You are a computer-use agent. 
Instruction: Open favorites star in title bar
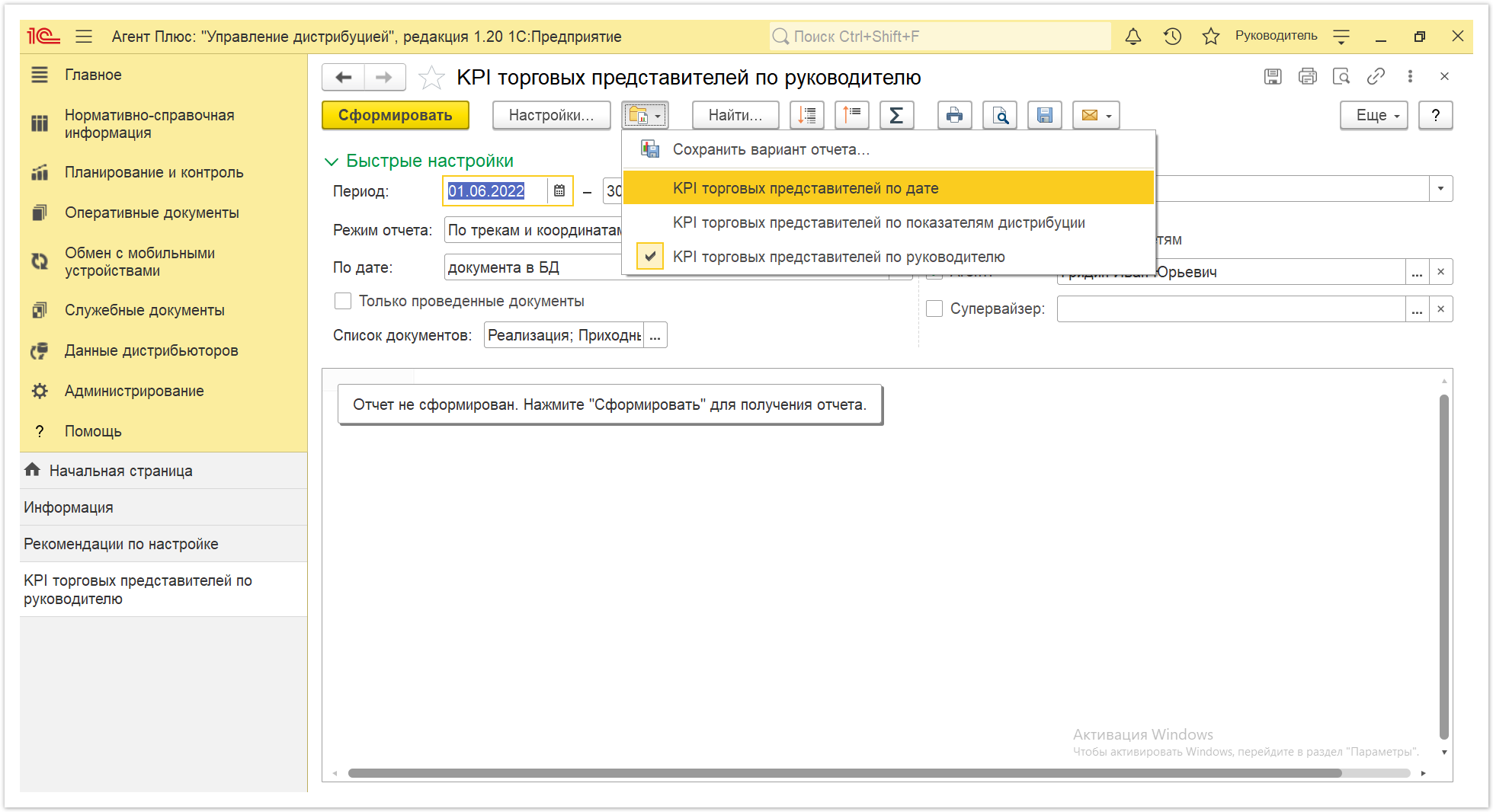tap(1210, 36)
